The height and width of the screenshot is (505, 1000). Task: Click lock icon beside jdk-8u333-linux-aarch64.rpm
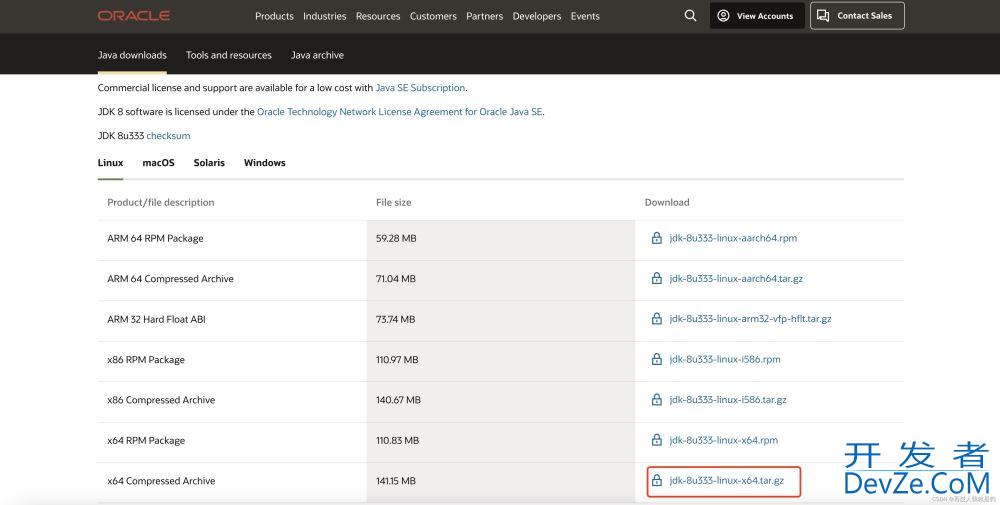(x=656, y=238)
